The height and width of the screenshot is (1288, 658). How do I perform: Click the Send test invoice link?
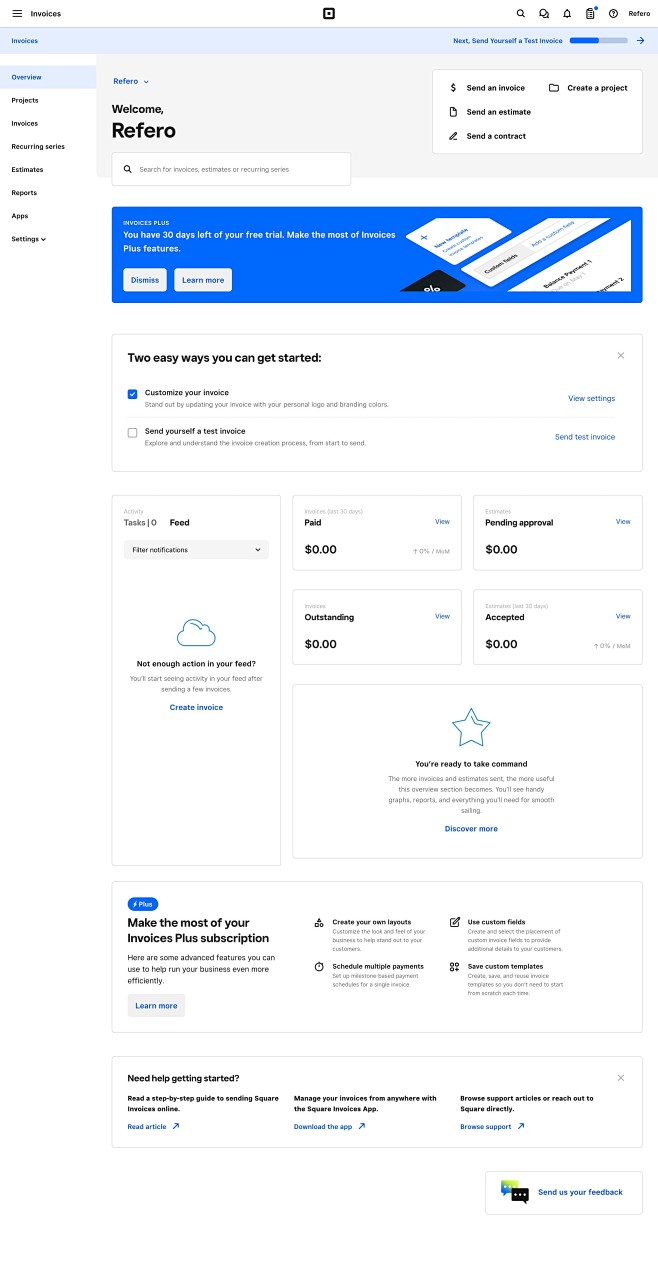click(585, 437)
